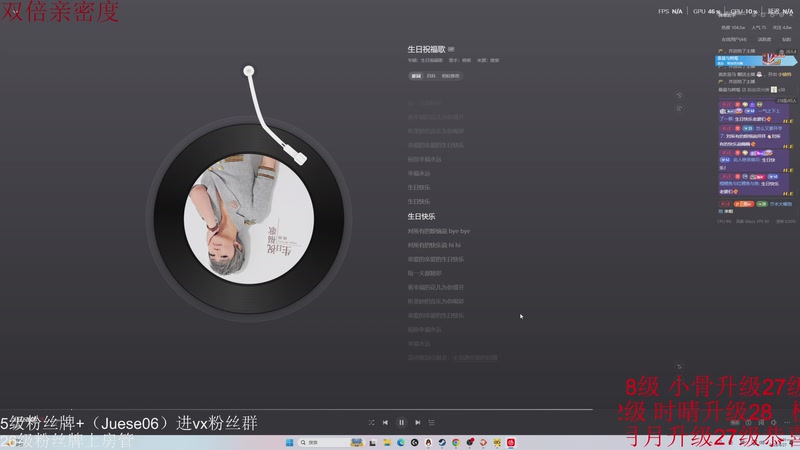Pause the current song
The width and height of the screenshot is (800, 450).
click(402, 422)
